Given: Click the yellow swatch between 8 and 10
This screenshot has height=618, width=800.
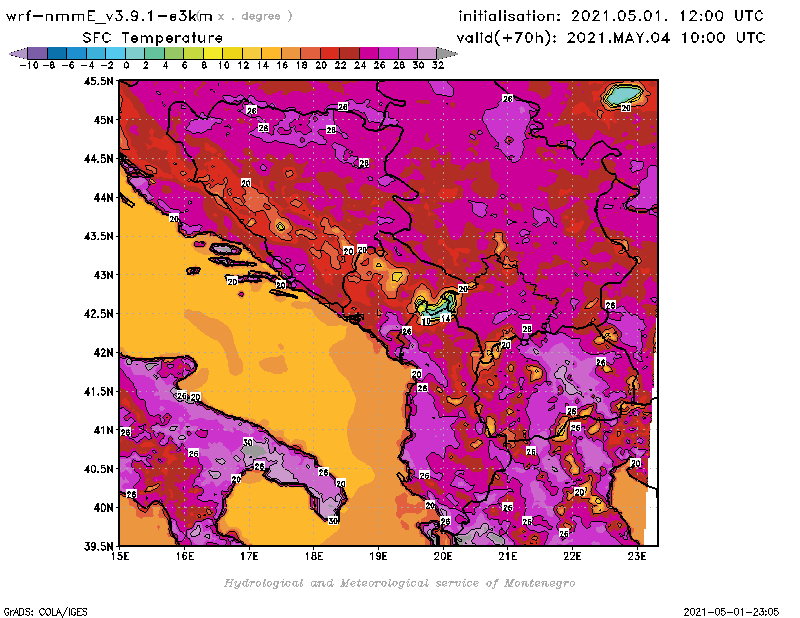Looking at the screenshot, I should click(x=213, y=53).
